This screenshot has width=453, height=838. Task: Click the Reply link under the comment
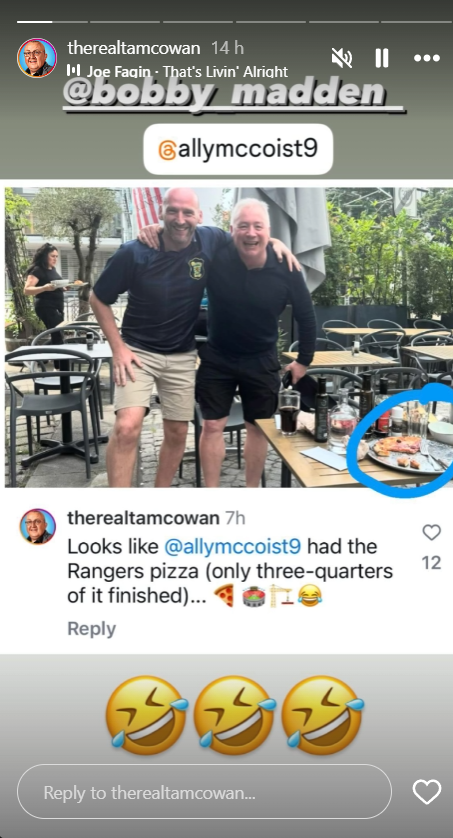(x=91, y=629)
